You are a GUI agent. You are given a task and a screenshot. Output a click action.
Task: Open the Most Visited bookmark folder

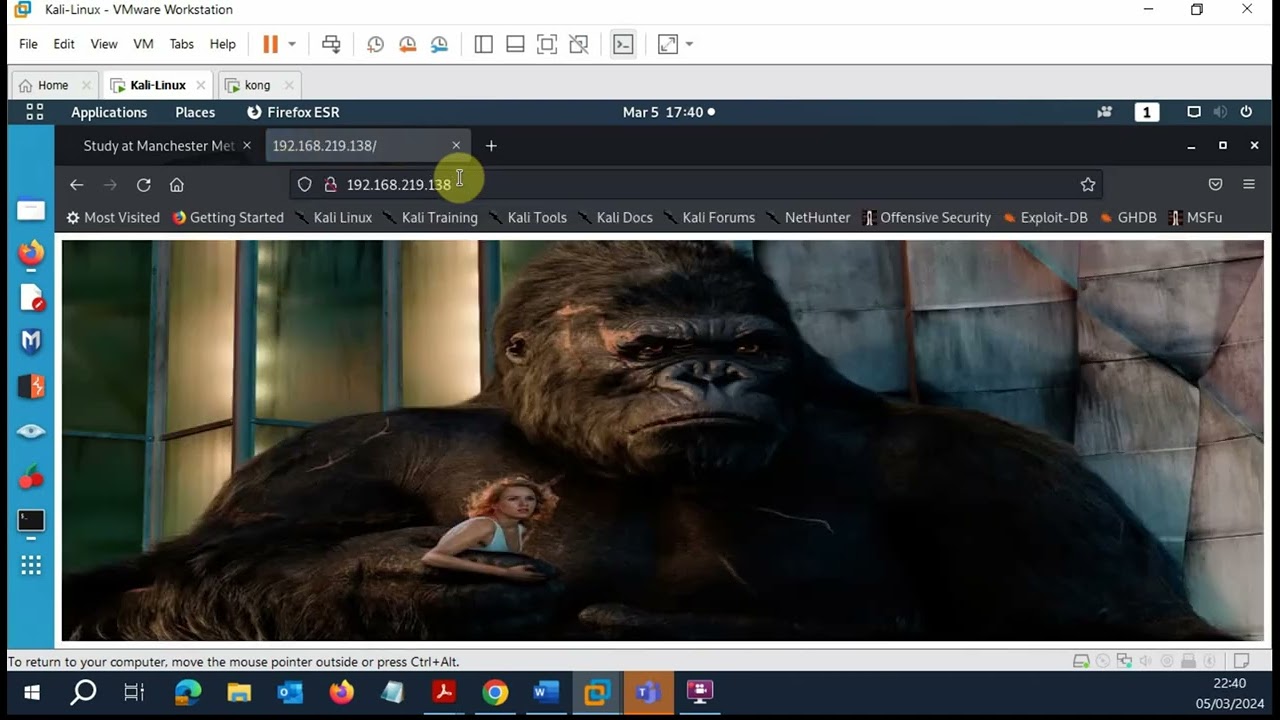pyautogui.click(x=113, y=218)
